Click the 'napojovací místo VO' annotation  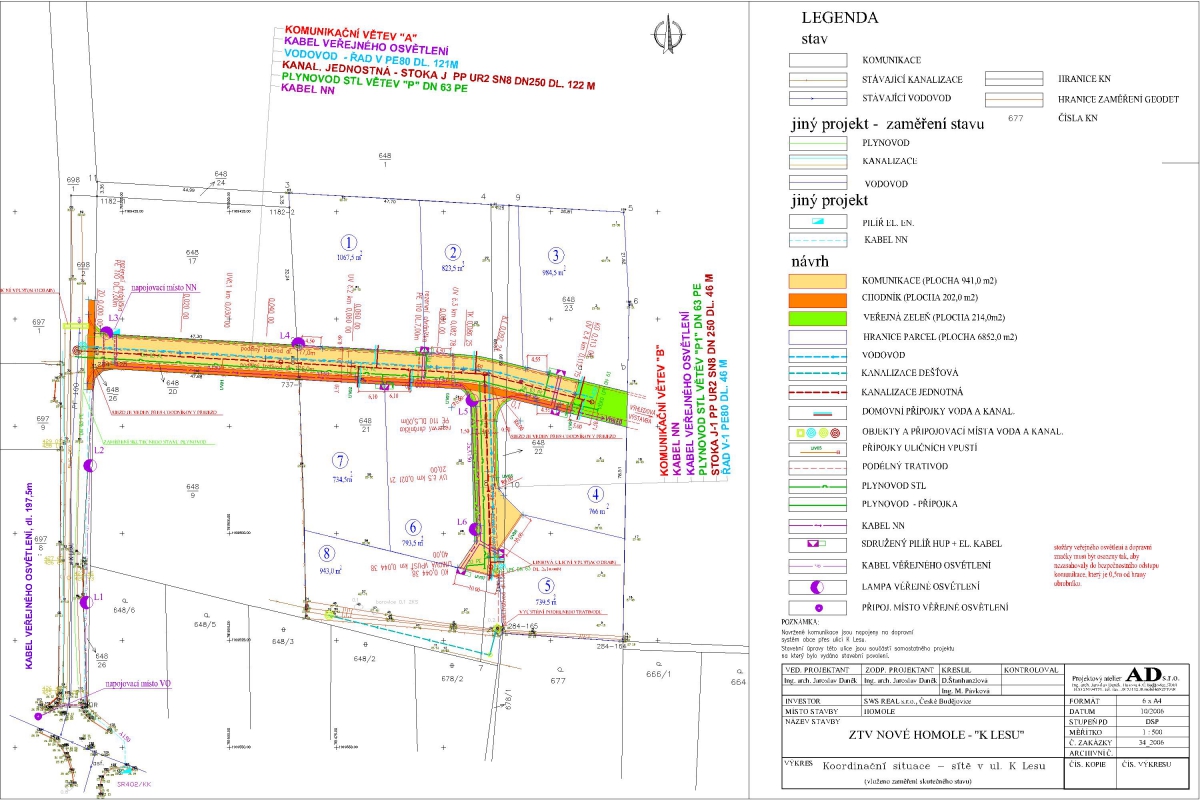click(138, 682)
